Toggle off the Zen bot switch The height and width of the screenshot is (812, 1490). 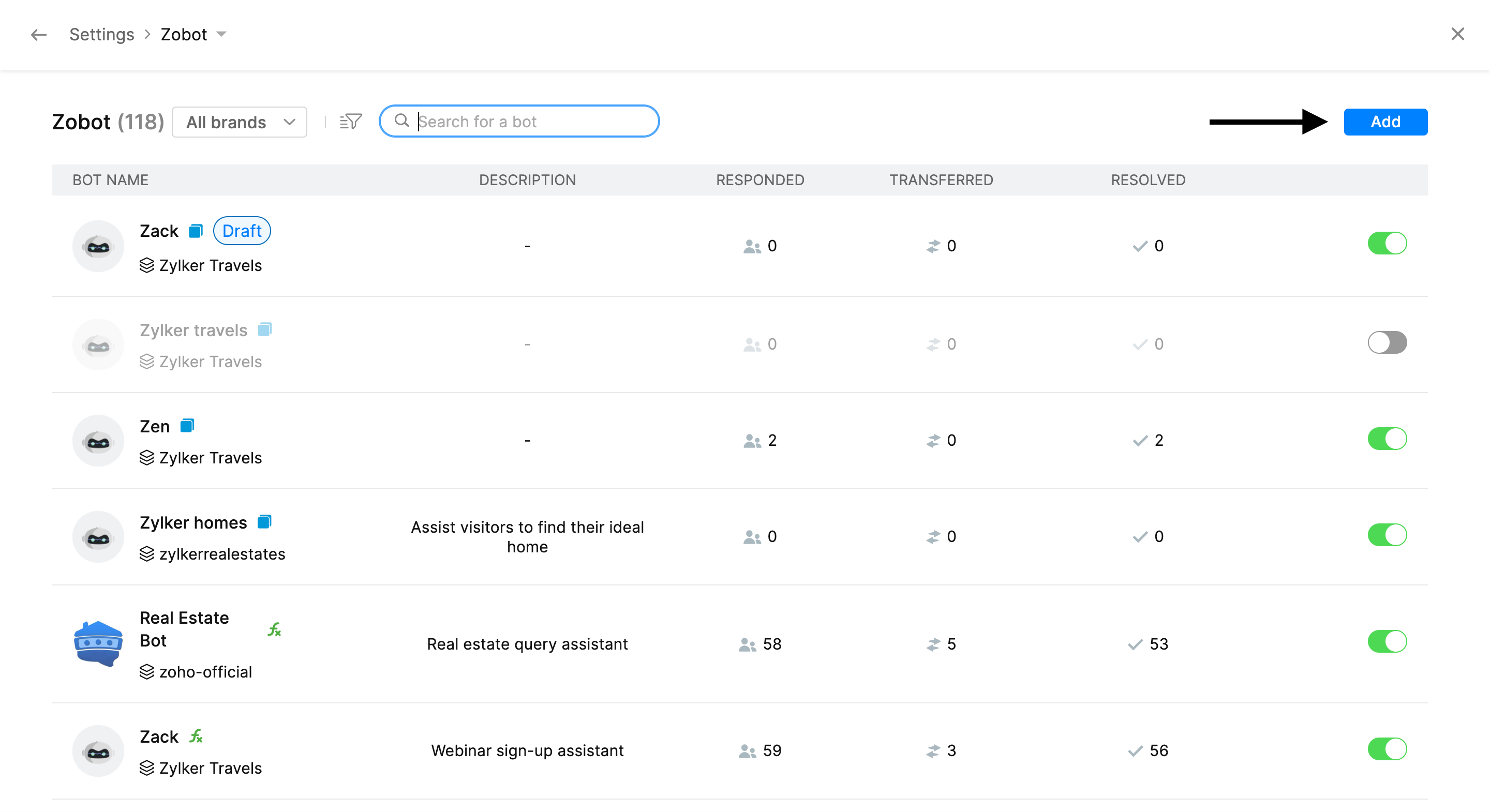[1387, 439]
